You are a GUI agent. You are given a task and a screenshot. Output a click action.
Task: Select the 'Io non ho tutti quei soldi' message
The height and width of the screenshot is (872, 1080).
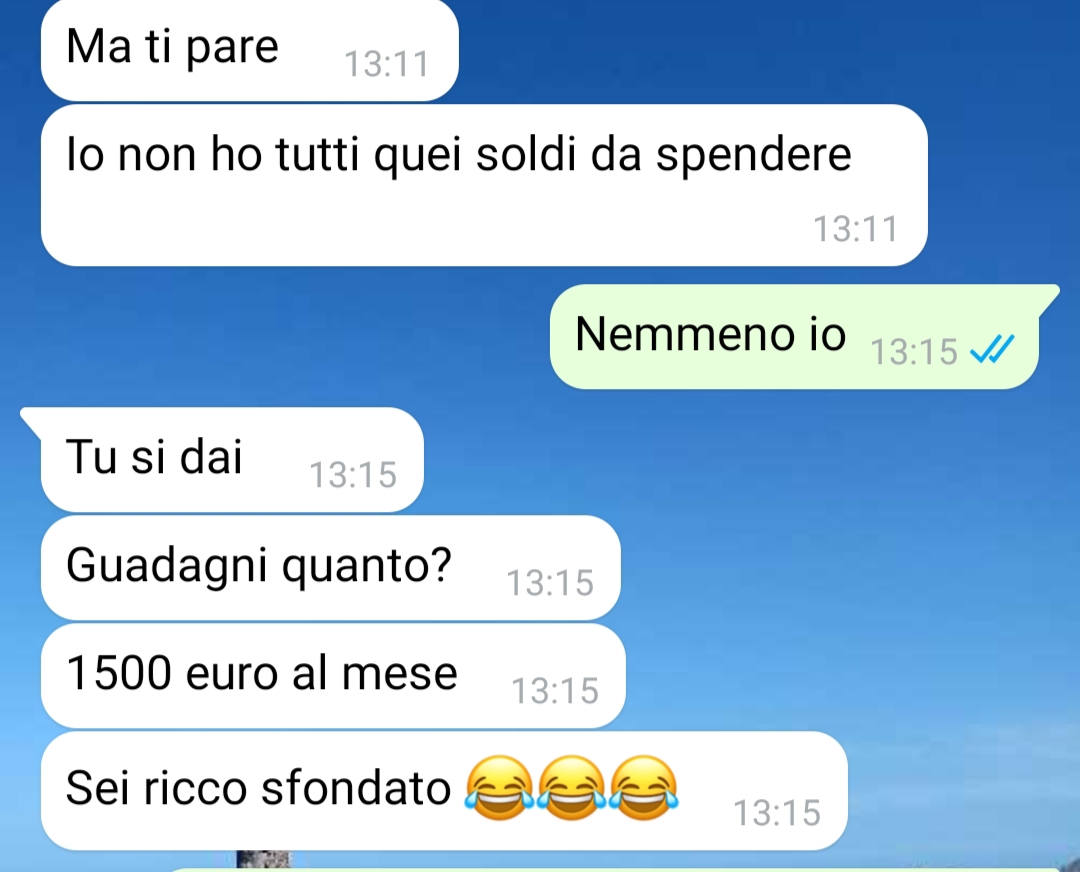click(x=484, y=185)
